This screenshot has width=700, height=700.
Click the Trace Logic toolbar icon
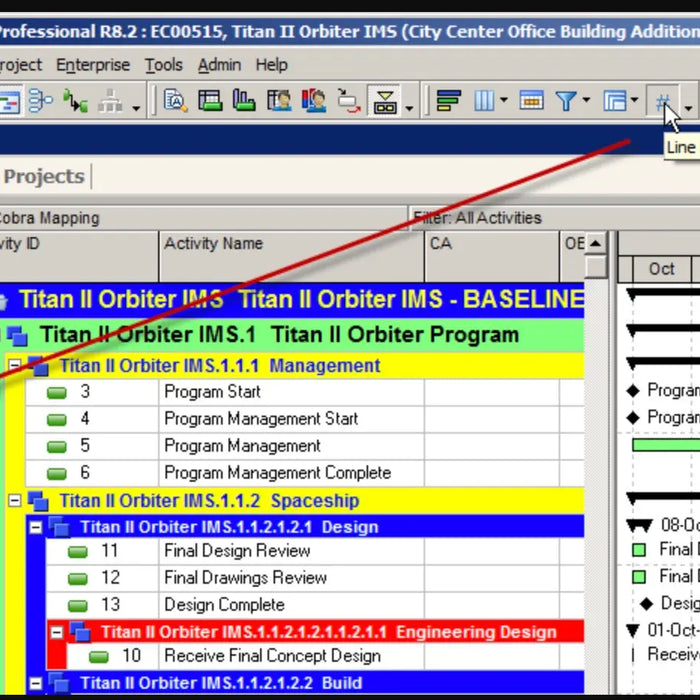[x=75, y=100]
